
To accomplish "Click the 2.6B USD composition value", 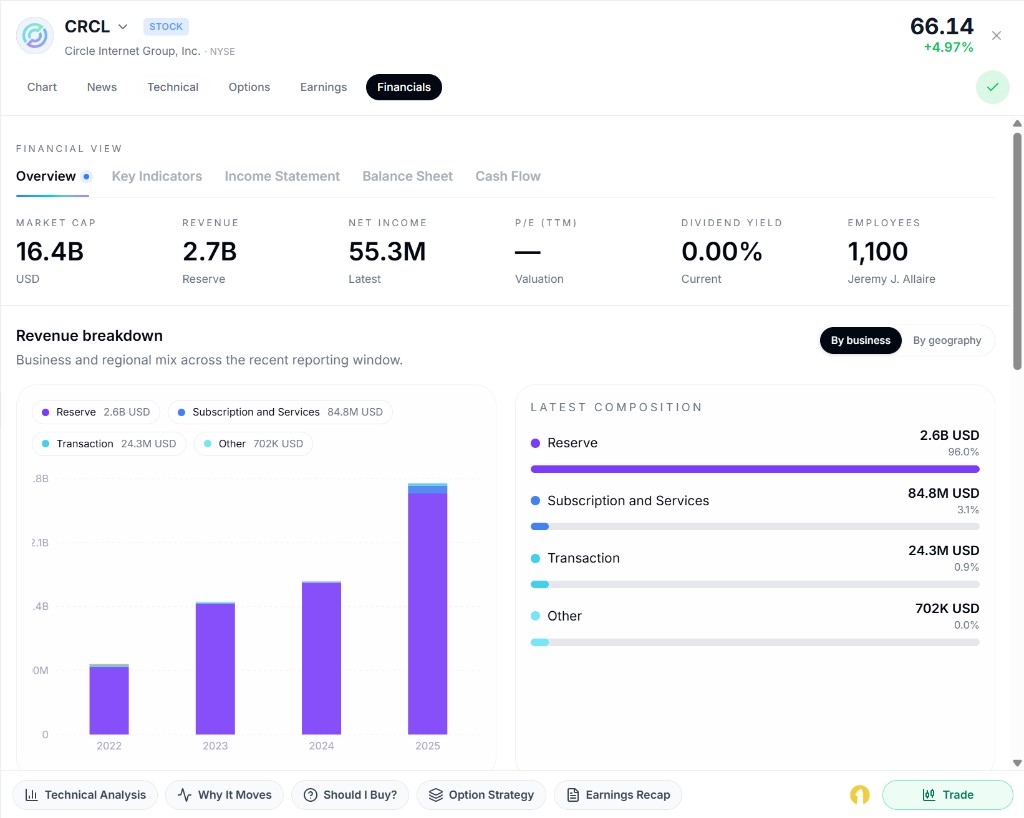I will [950, 435].
